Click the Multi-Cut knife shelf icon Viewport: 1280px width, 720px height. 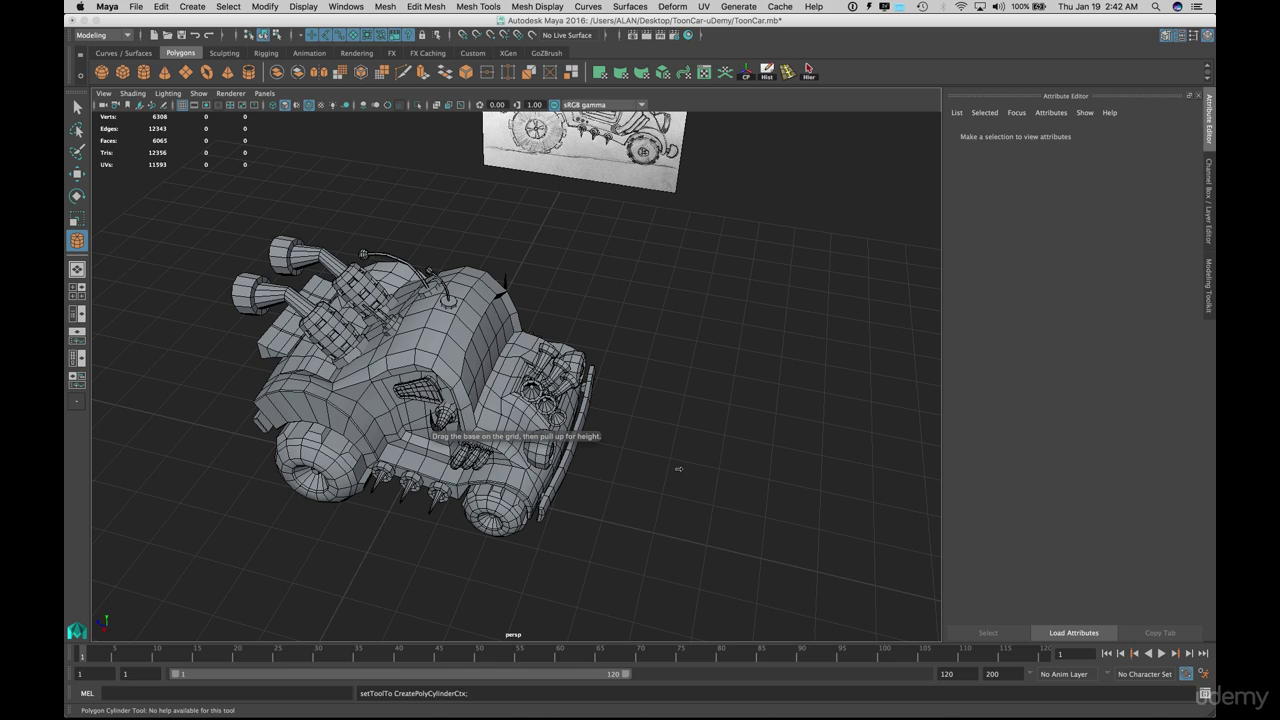402,72
